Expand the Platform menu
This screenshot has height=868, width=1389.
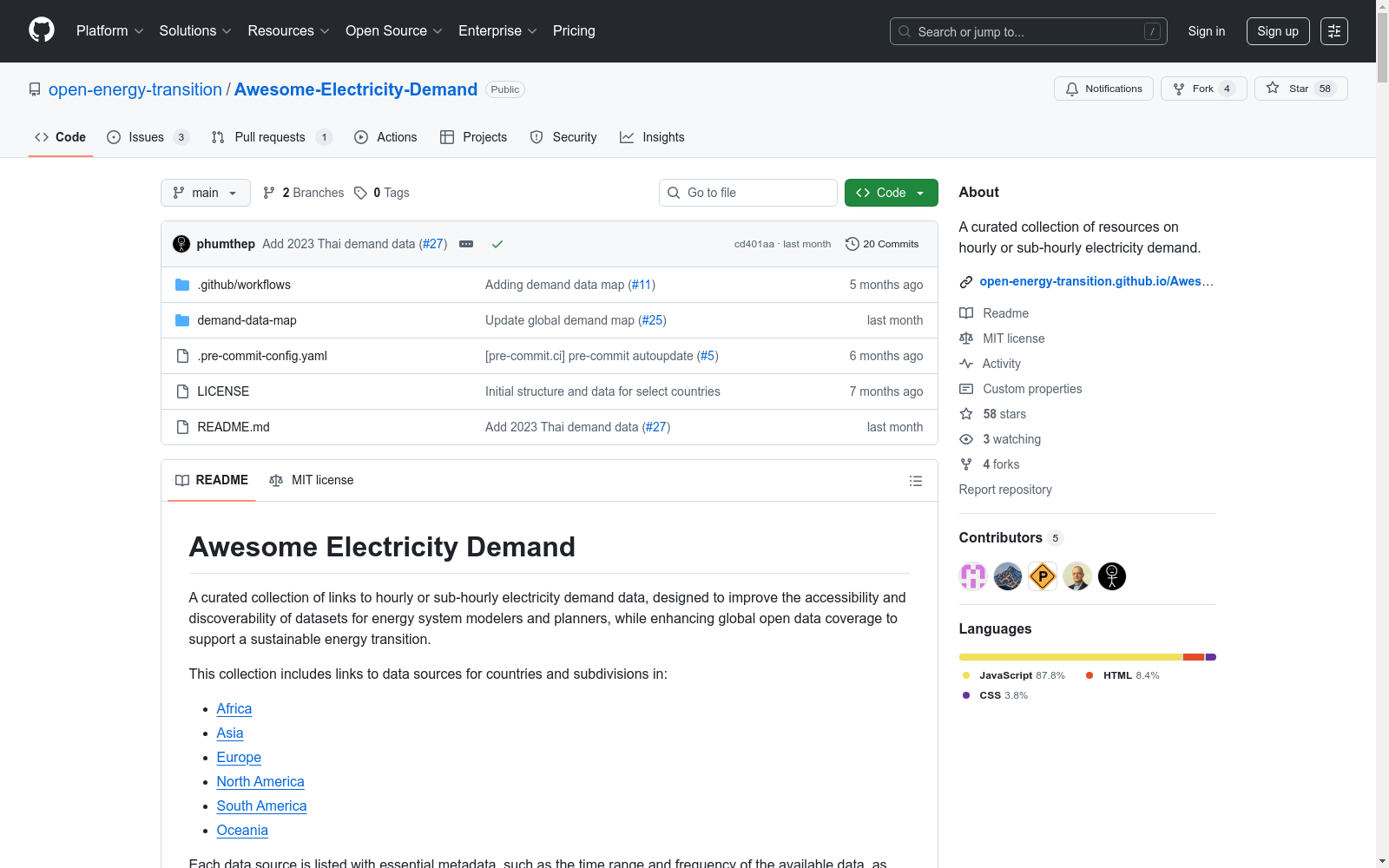(x=110, y=30)
